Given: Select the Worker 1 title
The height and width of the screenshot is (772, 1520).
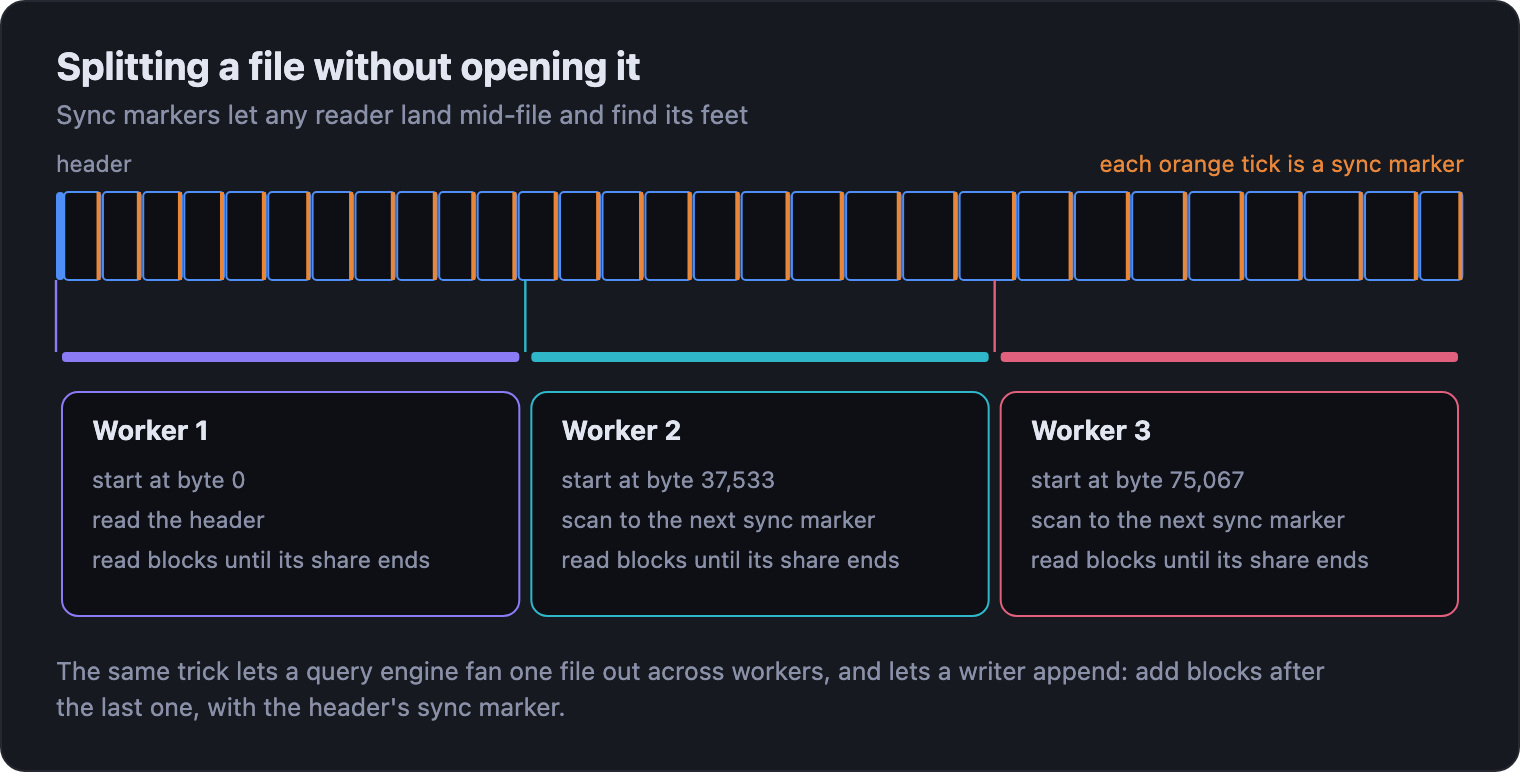Looking at the screenshot, I should [150, 431].
